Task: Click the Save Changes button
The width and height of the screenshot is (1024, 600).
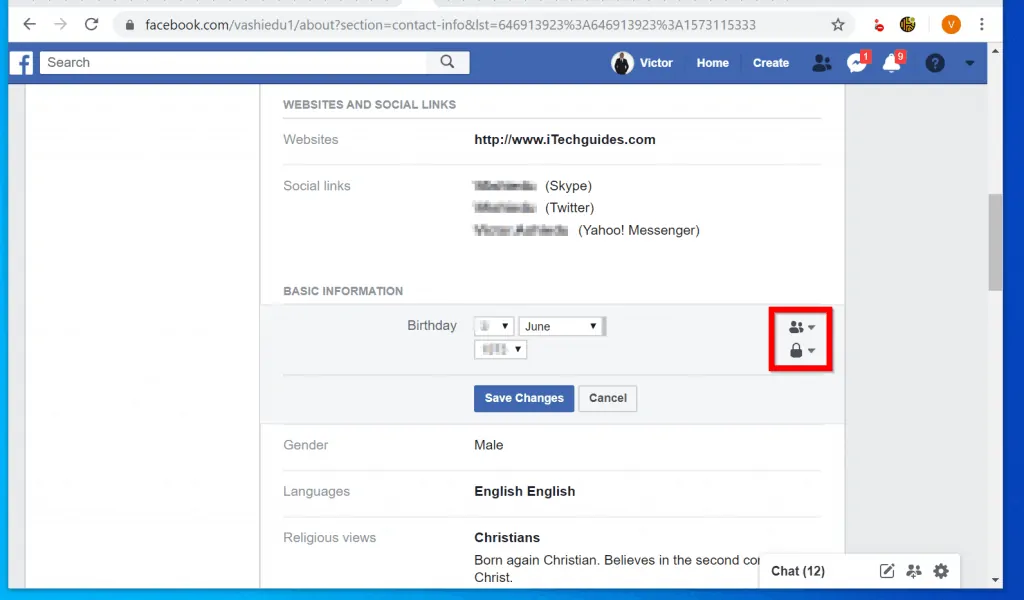Action: tap(523, 398)
